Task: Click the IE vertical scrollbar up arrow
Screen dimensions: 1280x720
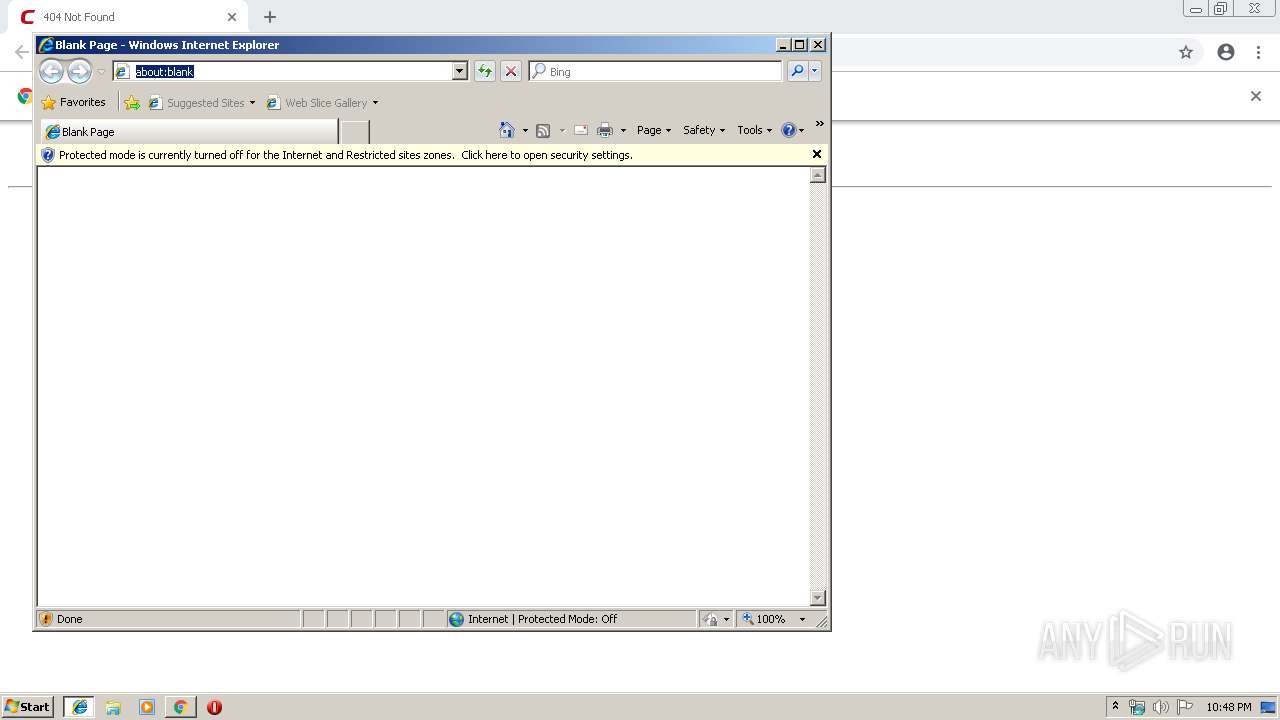Action: [818, 175]
